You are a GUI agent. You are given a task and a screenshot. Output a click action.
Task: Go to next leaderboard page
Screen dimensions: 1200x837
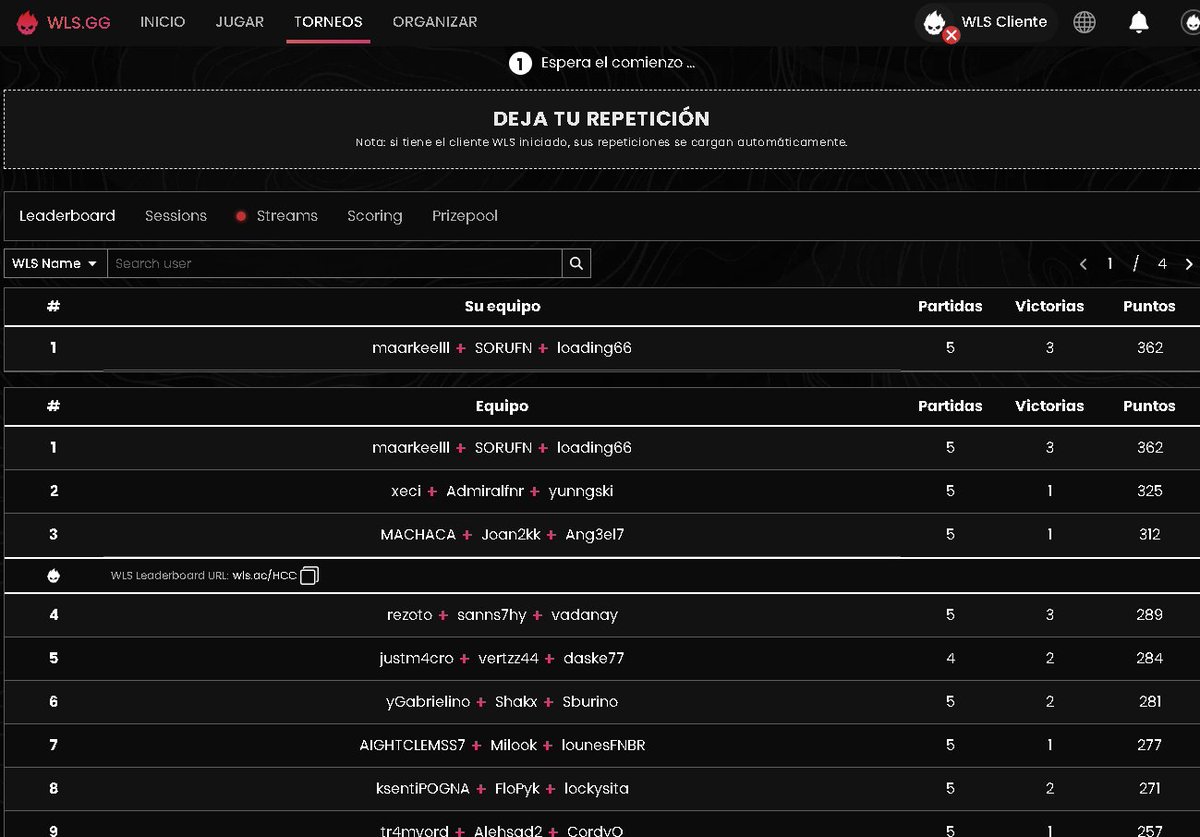tap(1189, 264)
